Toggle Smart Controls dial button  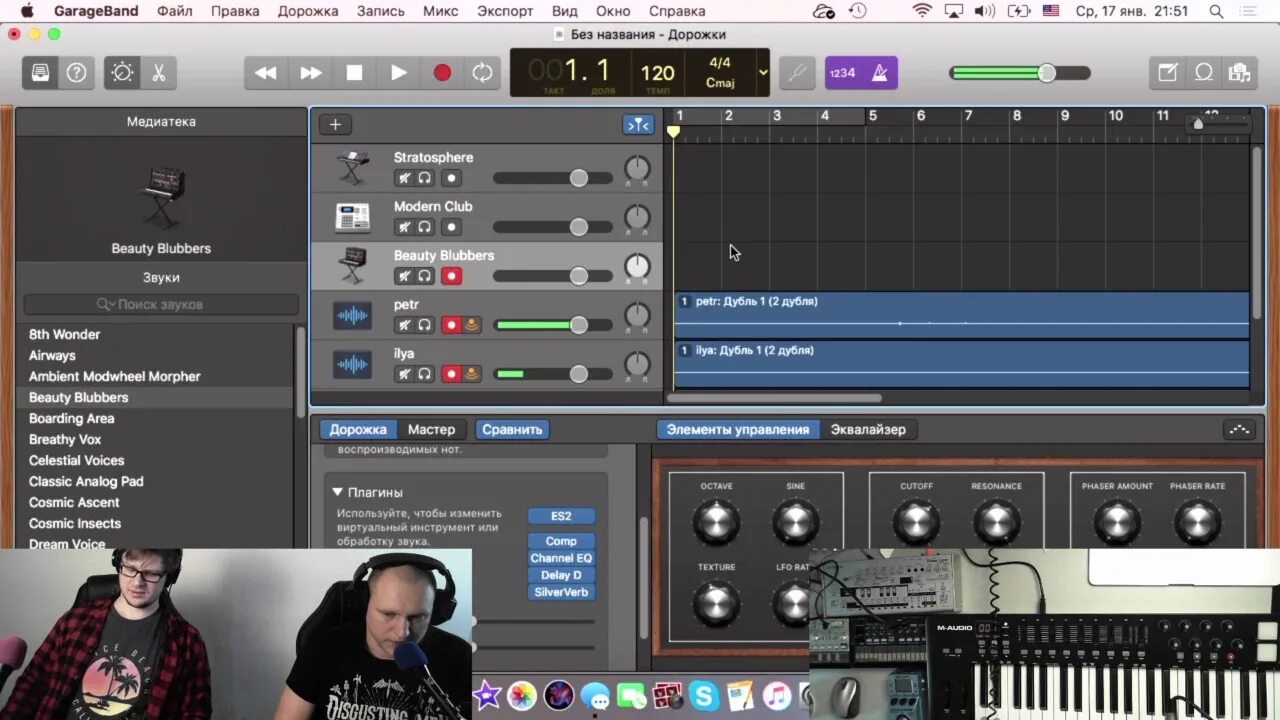[122, 73]
